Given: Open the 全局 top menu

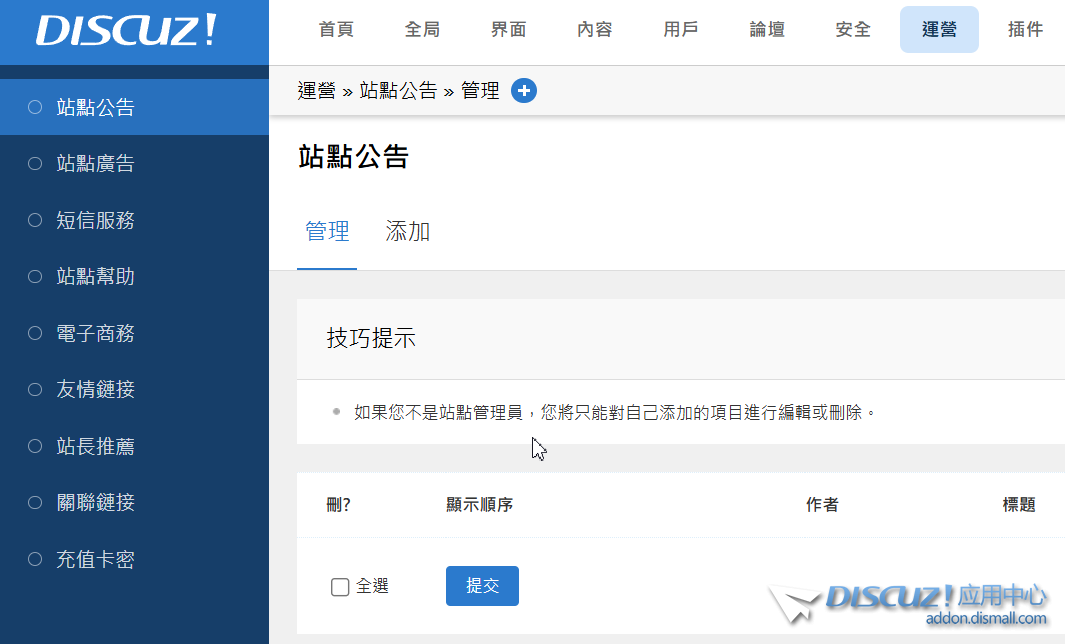Looking at the screenshot, I should [422, 30].
